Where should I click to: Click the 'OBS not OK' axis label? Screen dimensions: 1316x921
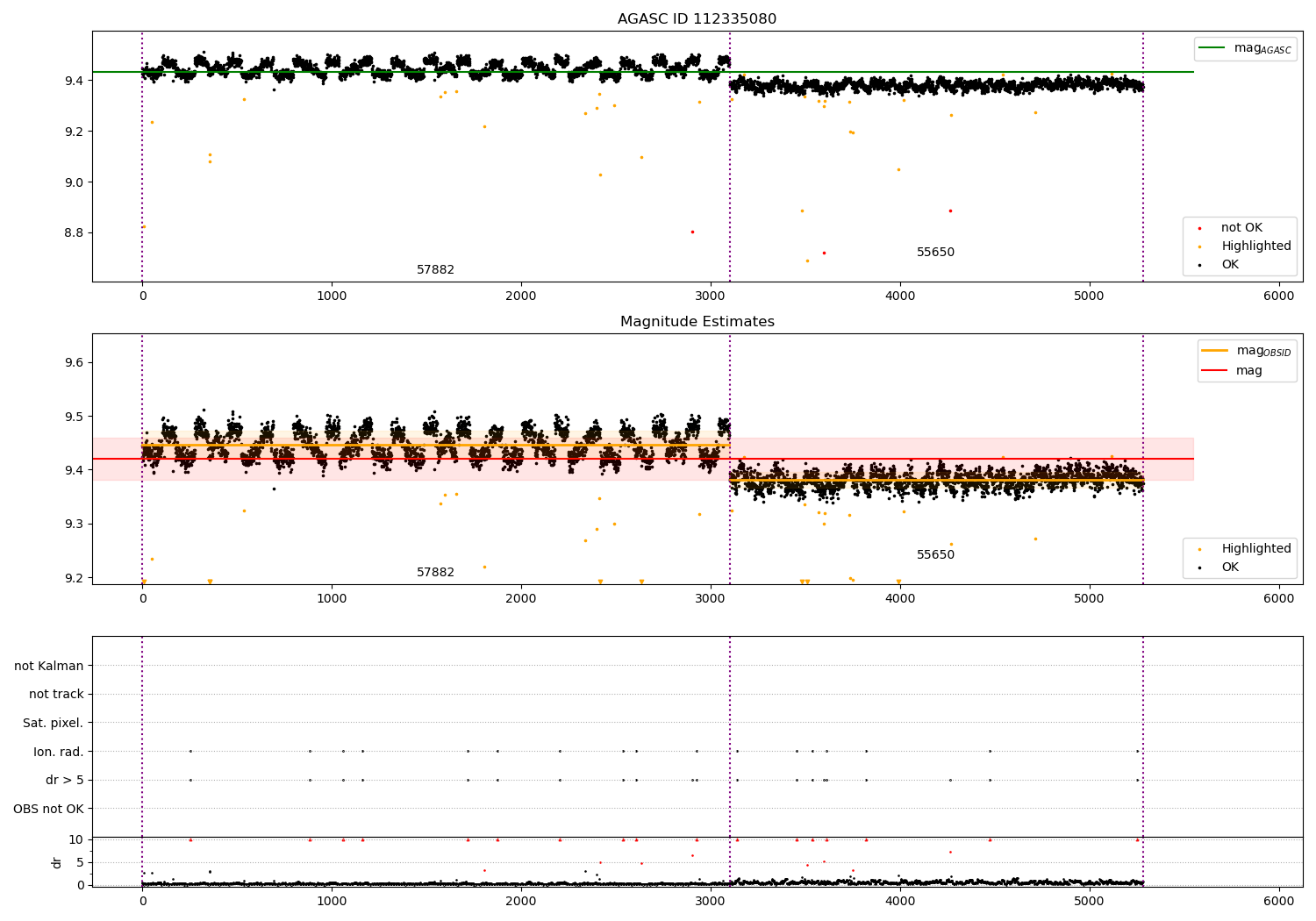[x=48, y=809]
